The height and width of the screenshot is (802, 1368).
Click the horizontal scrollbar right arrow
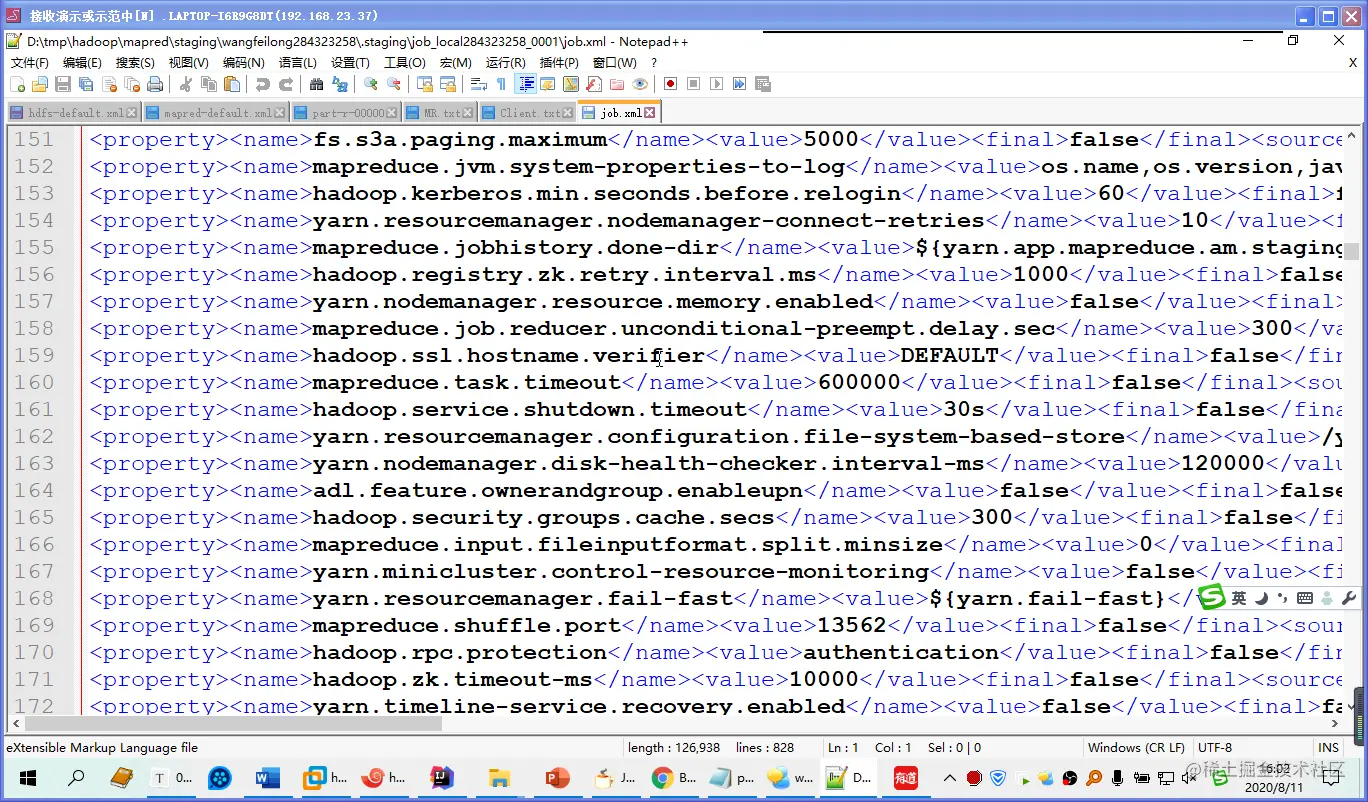point(1336,724)
